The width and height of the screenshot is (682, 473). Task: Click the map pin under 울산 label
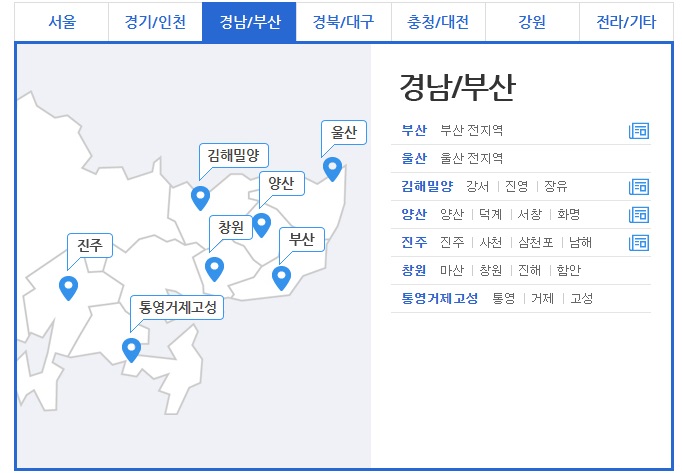click(x=332, y=169)
